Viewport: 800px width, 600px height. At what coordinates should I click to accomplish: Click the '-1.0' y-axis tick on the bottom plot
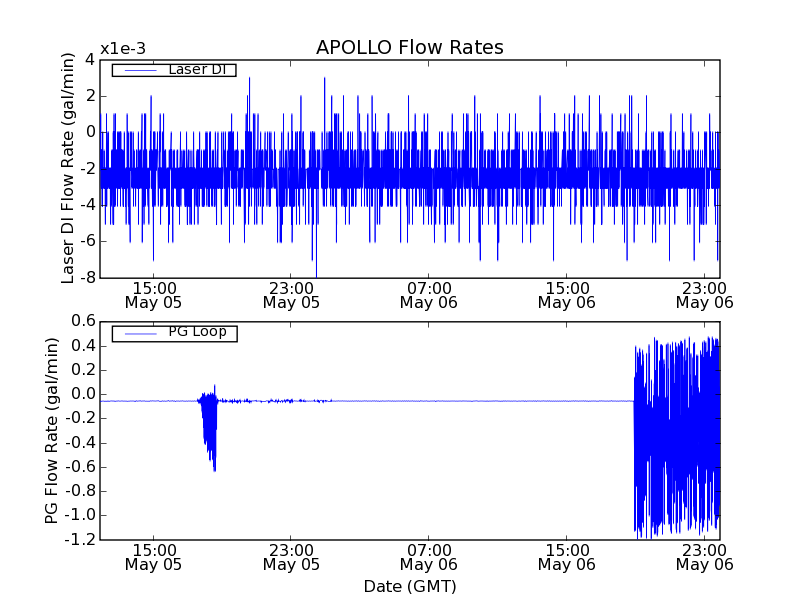pos(80,515)
